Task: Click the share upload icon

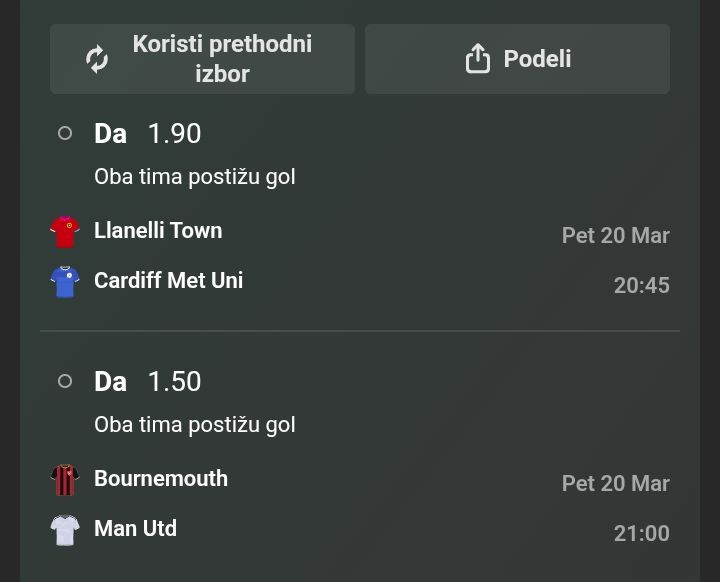Action: pos(478,59)
